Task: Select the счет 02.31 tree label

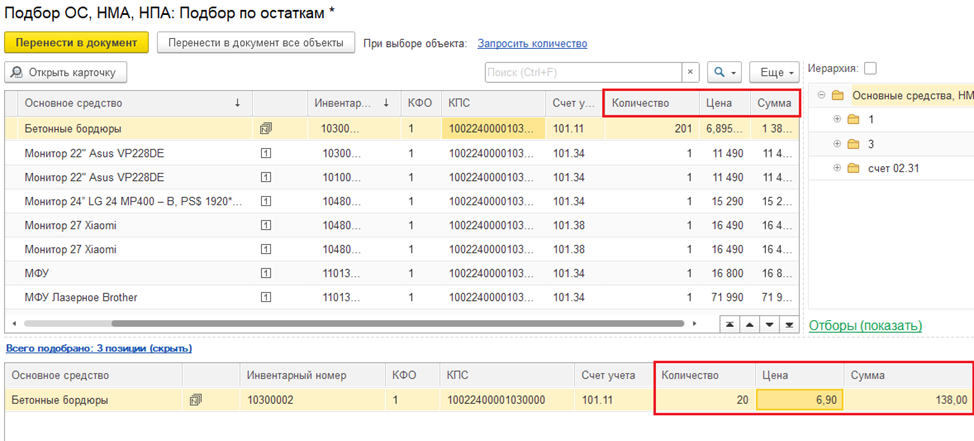Action: pos(894,168)
